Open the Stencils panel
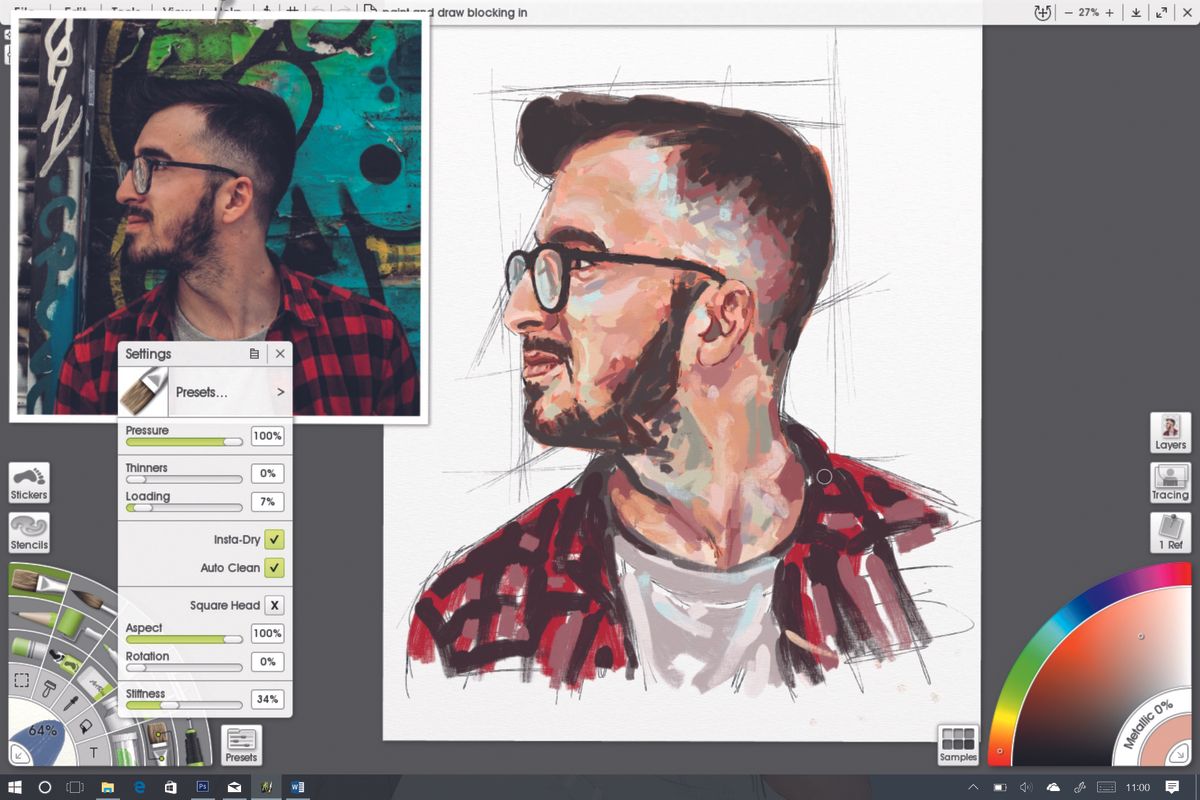Screen dimensions: 1200x800 tap(28, 532)
